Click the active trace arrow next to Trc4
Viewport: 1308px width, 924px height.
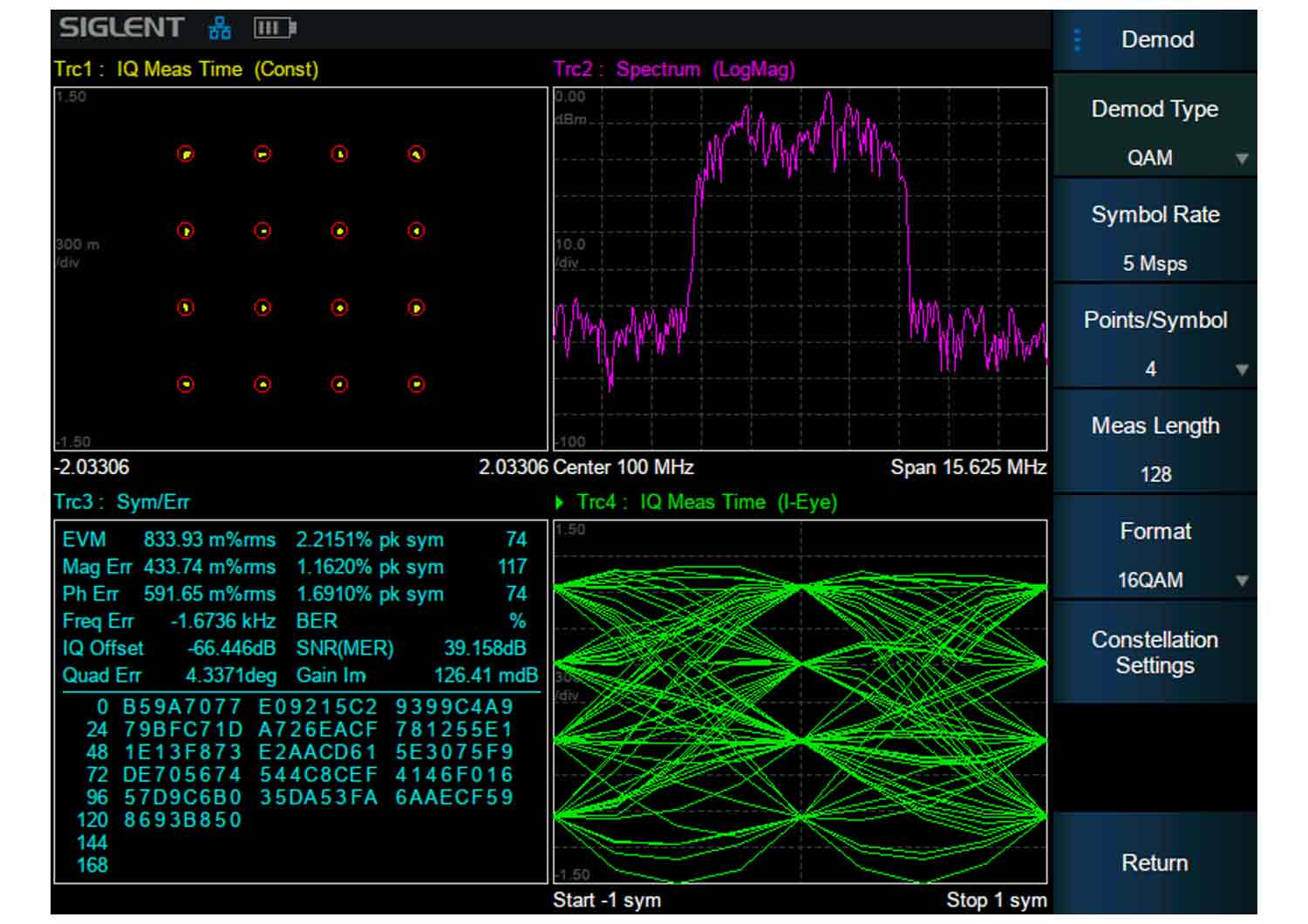click(560, 502)
